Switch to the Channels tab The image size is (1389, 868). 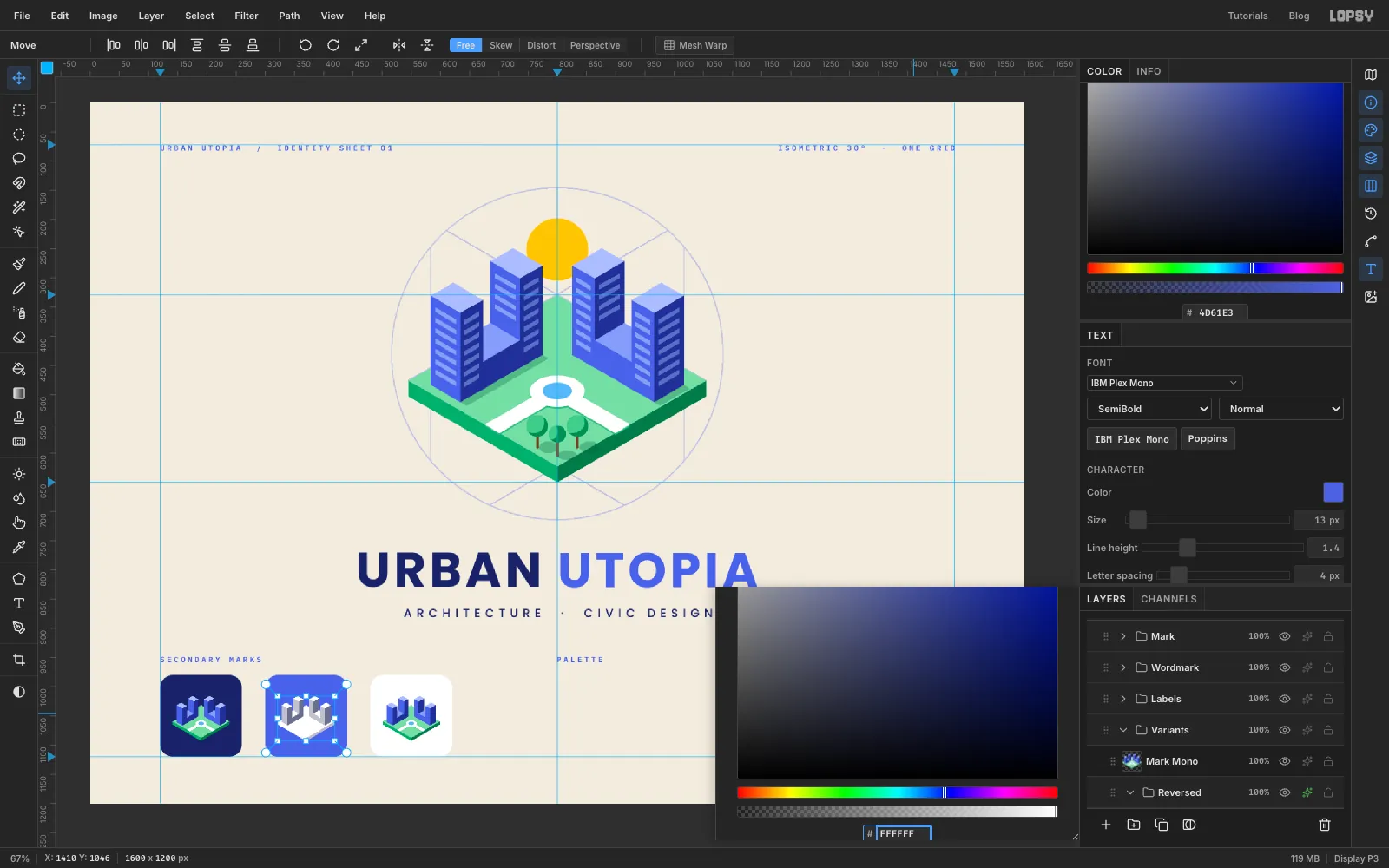tap(1168, 599)
